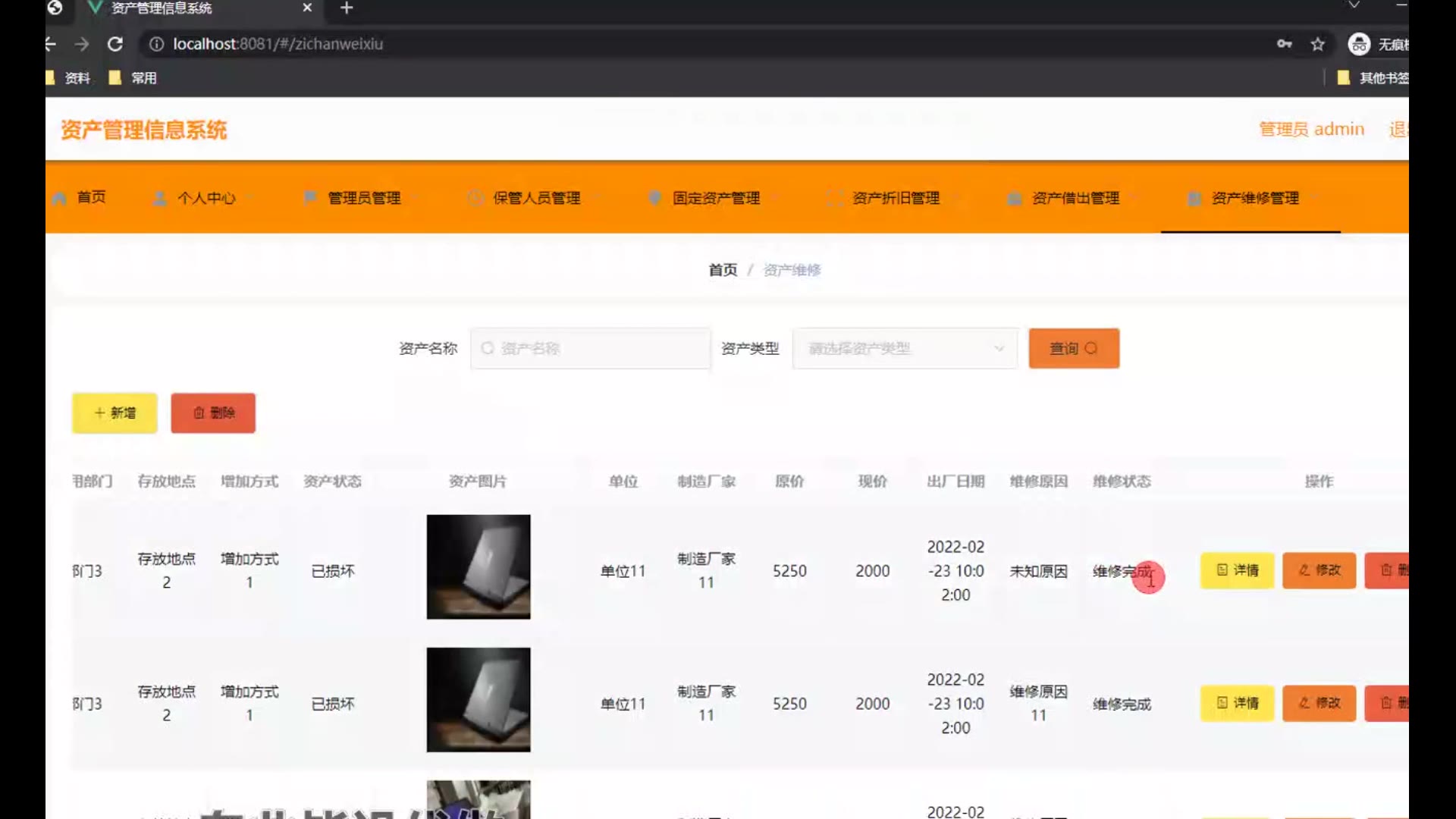The width and height of the screenshot is (1456, 819).
Task: Click the site info icon beside the URL
Action: click(156, 44)
